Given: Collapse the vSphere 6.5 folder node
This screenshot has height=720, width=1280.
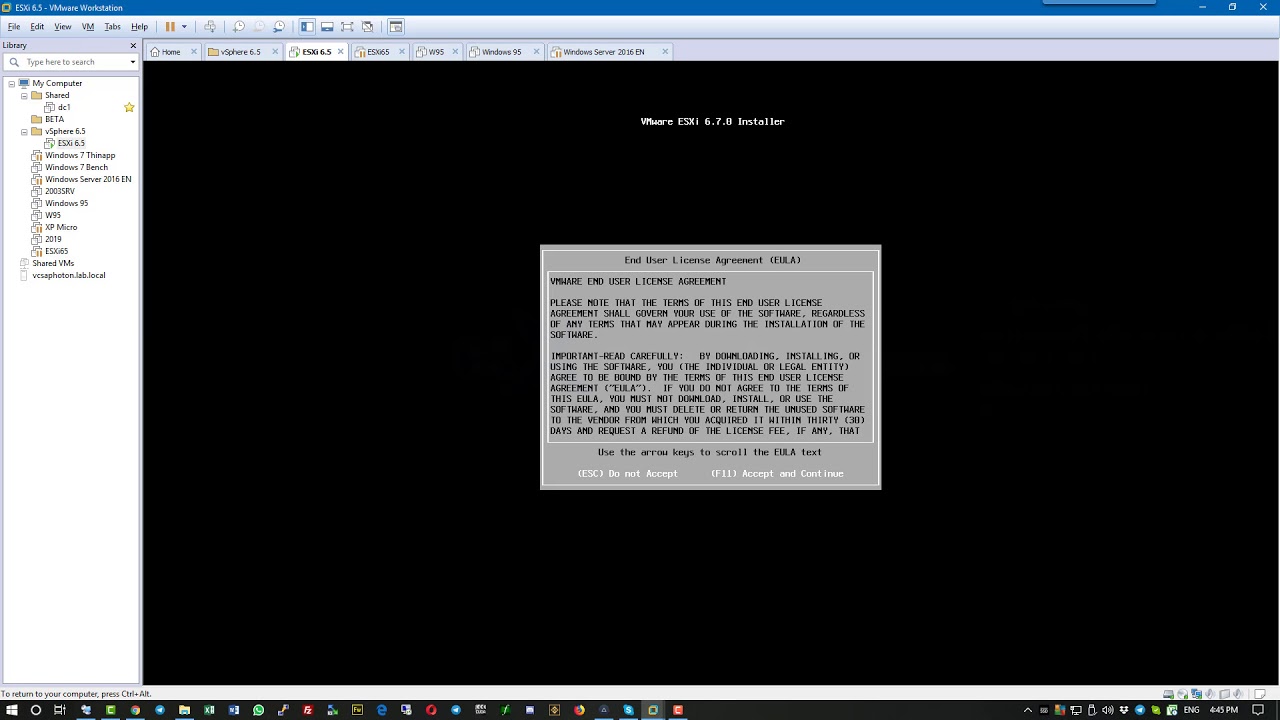Looking at the screenshot, I should point(24,131).
